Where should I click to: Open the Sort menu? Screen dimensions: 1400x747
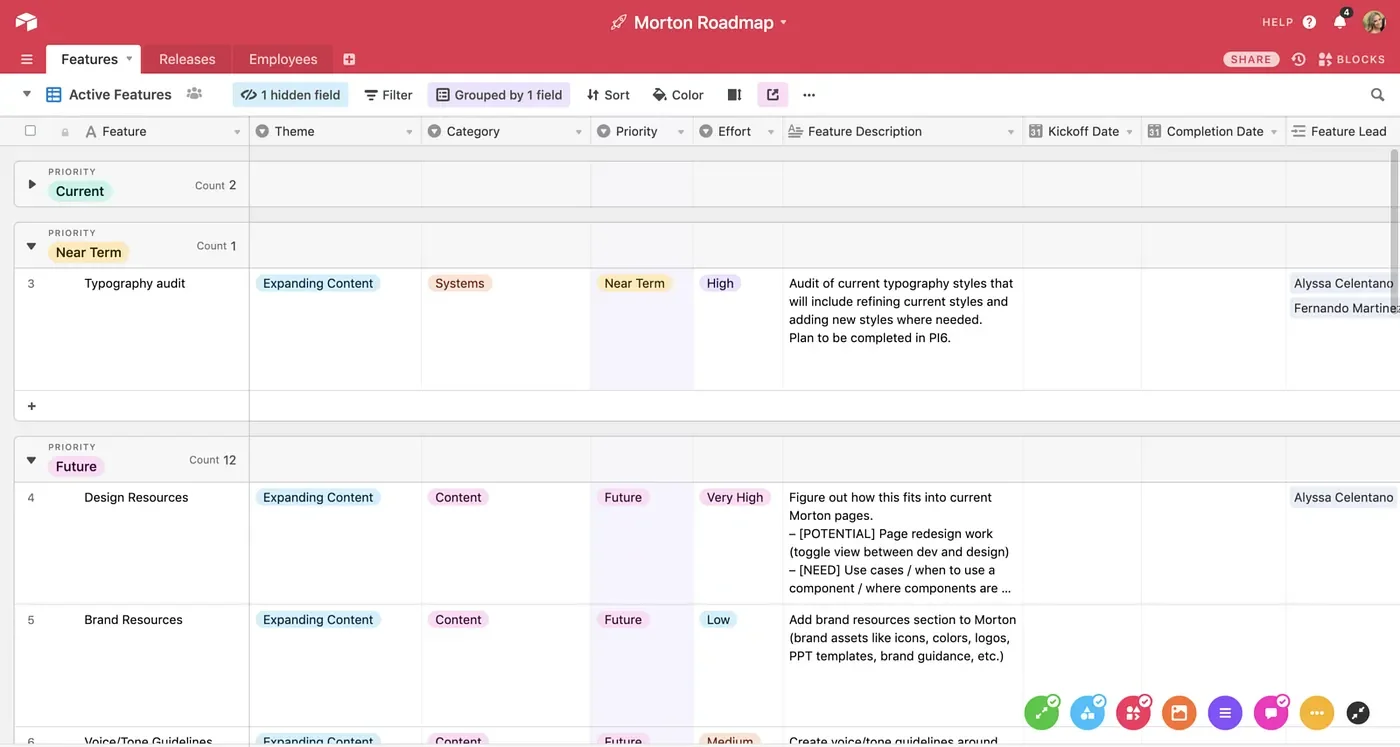tap(608, 95)
